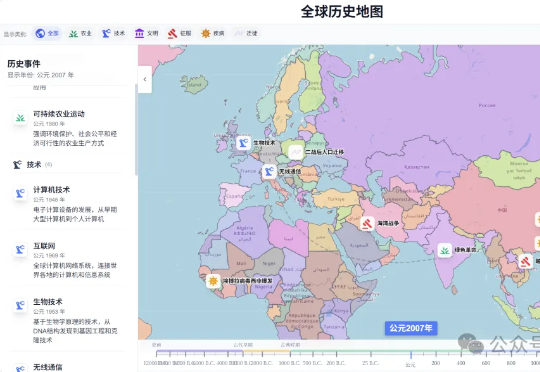Click the 生物技术 marker on the map
Image resolution: width=540 pixels, height=372 pixels.
(x=243, y=143)
